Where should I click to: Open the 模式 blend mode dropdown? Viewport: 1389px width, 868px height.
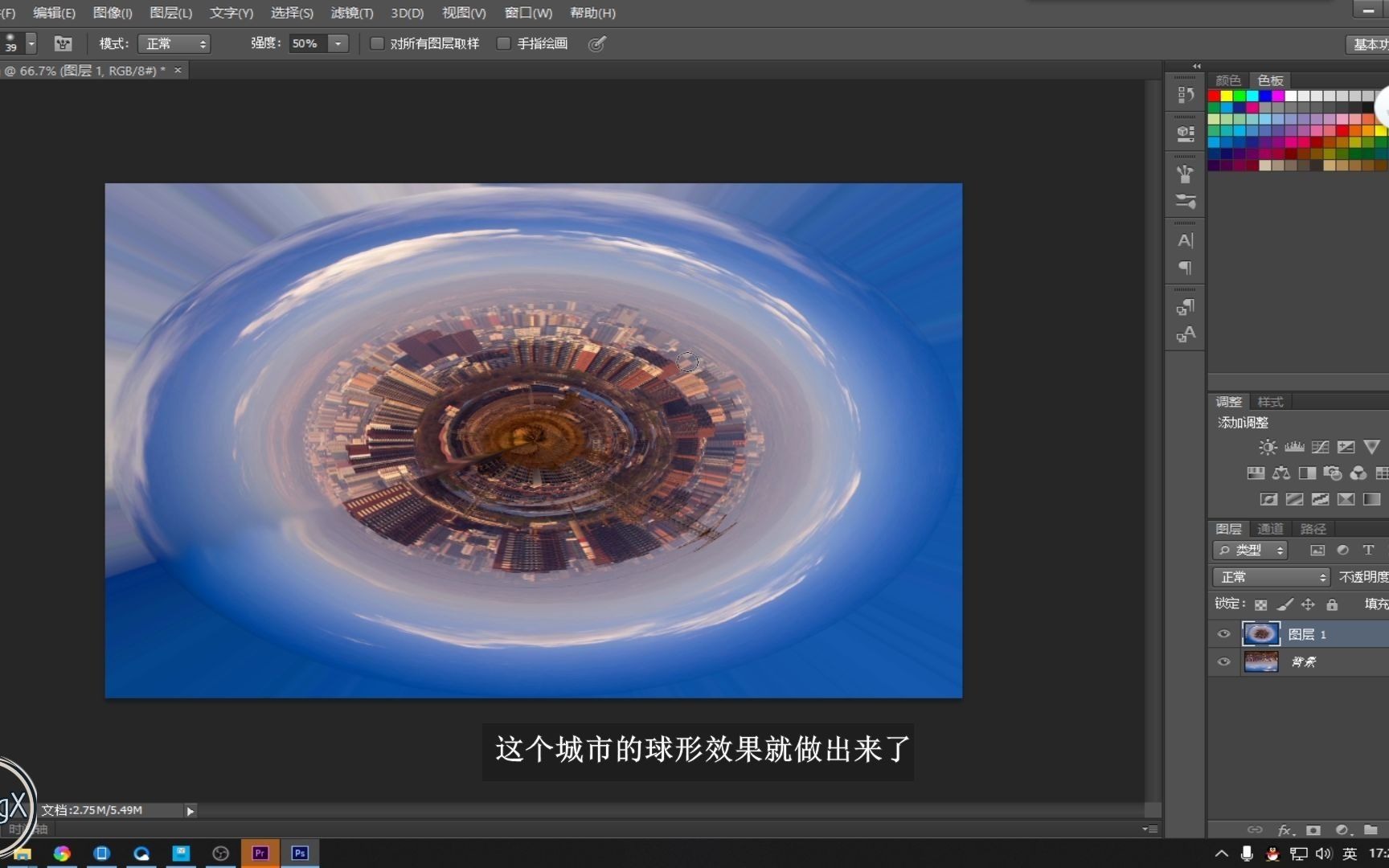174,43
